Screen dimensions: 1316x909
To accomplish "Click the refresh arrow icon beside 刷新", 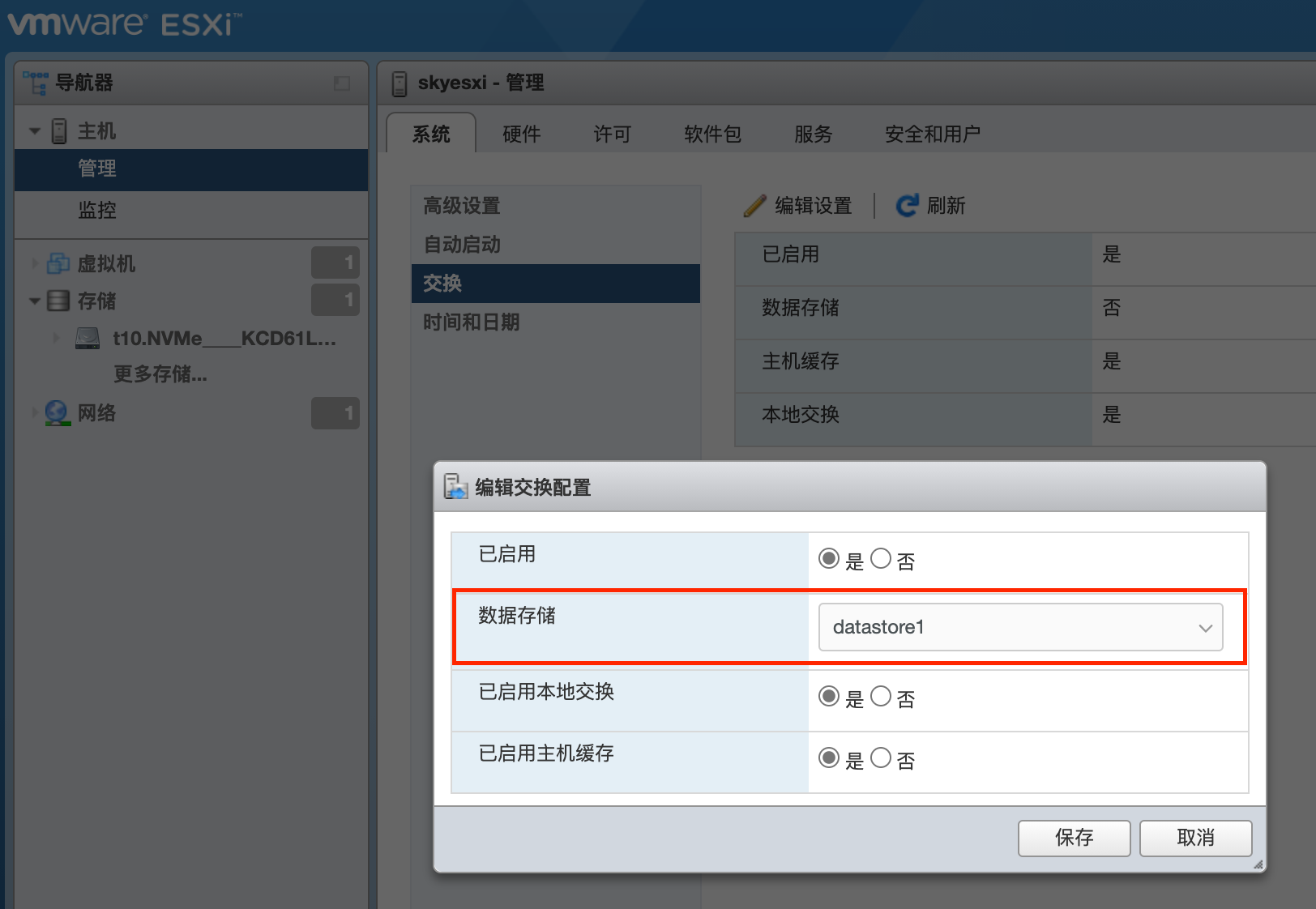I will [907, 206].
